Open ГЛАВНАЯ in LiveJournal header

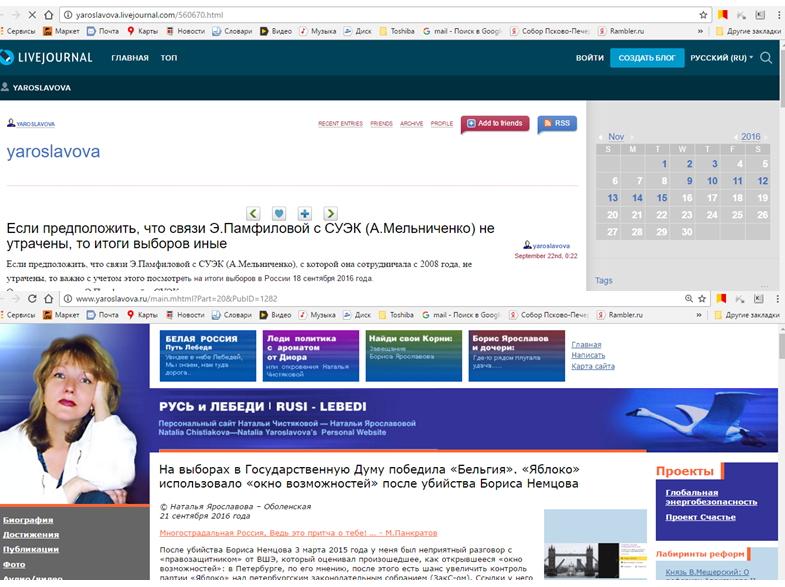(x=130, y=58)
